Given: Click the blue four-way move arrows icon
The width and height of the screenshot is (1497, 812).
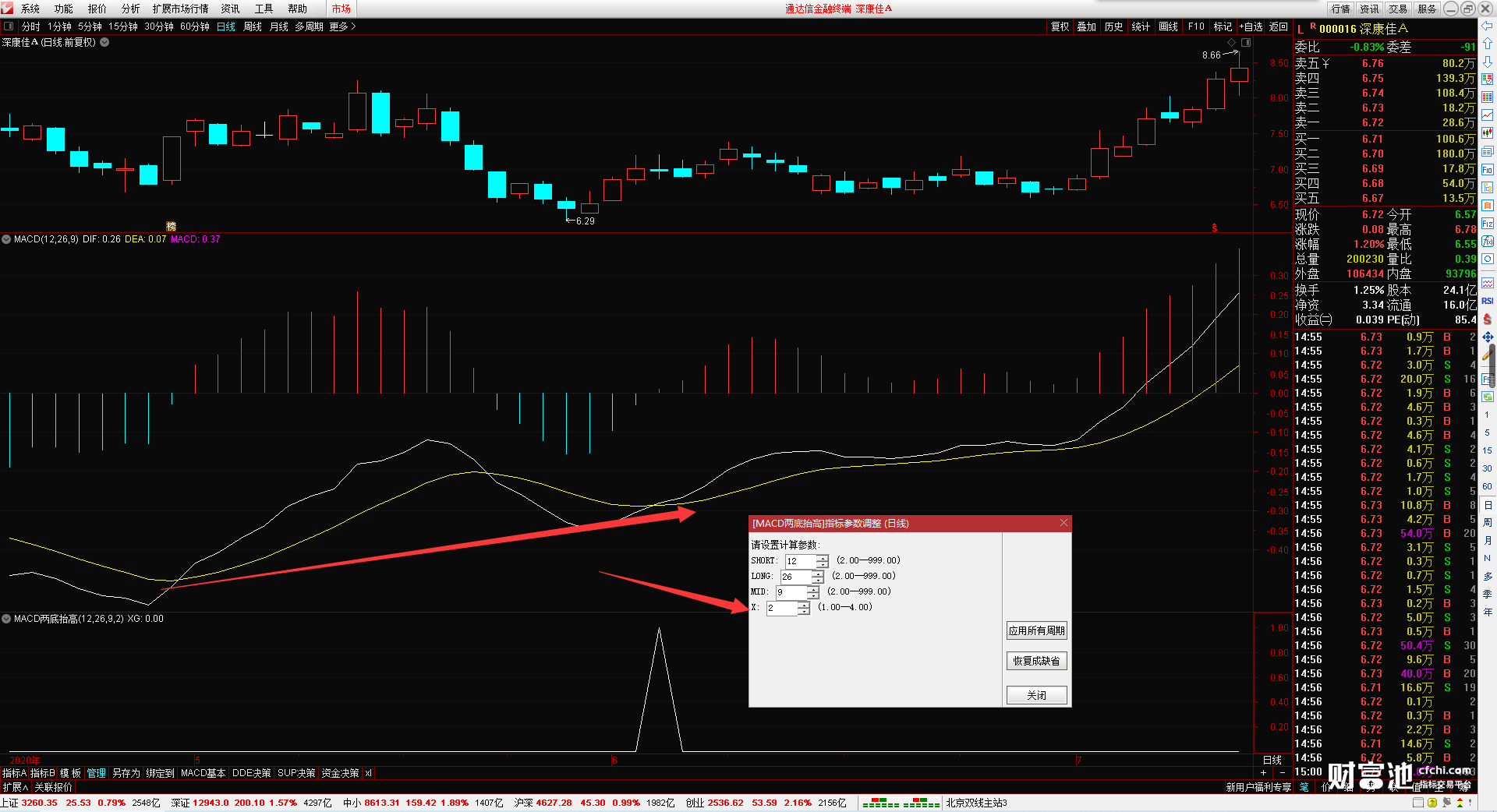Looking at the screenshot, I should (x=1488, y=337).
